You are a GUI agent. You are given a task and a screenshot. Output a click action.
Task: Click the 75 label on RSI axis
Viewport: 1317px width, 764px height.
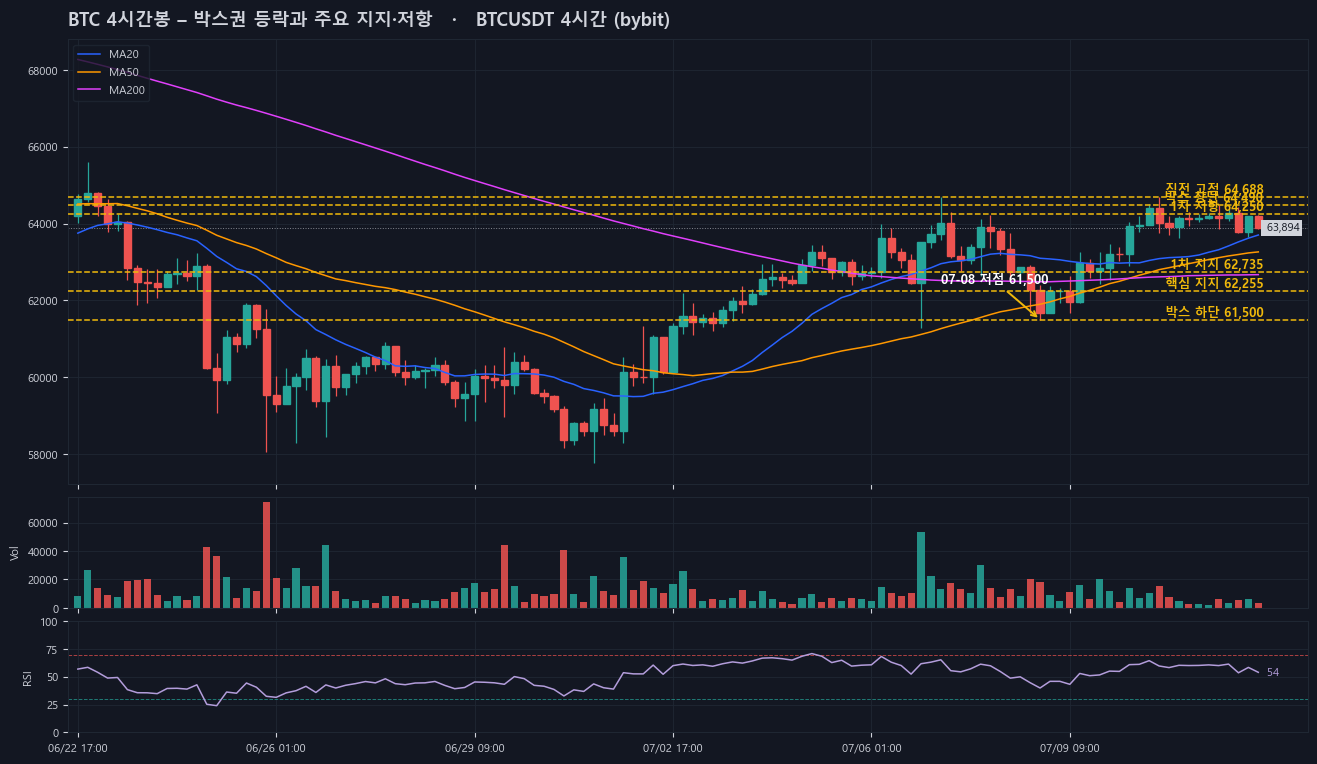52,650
